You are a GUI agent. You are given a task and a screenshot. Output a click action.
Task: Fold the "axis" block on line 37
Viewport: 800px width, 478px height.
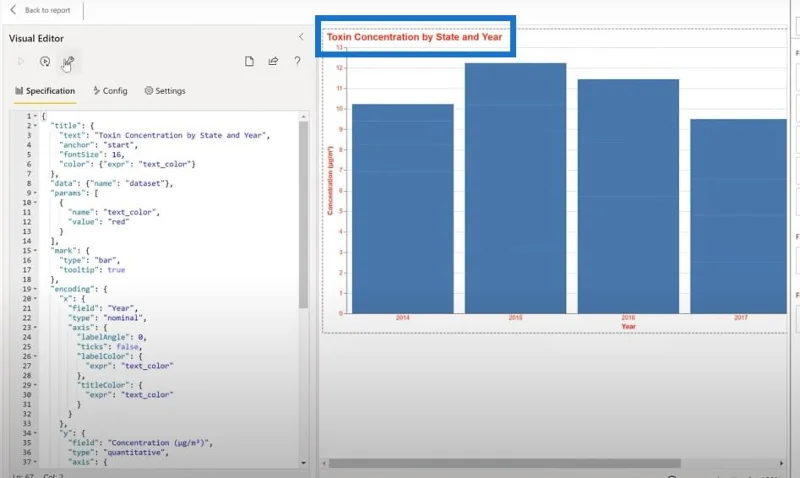pyautogui.click(x=35, y=462)
